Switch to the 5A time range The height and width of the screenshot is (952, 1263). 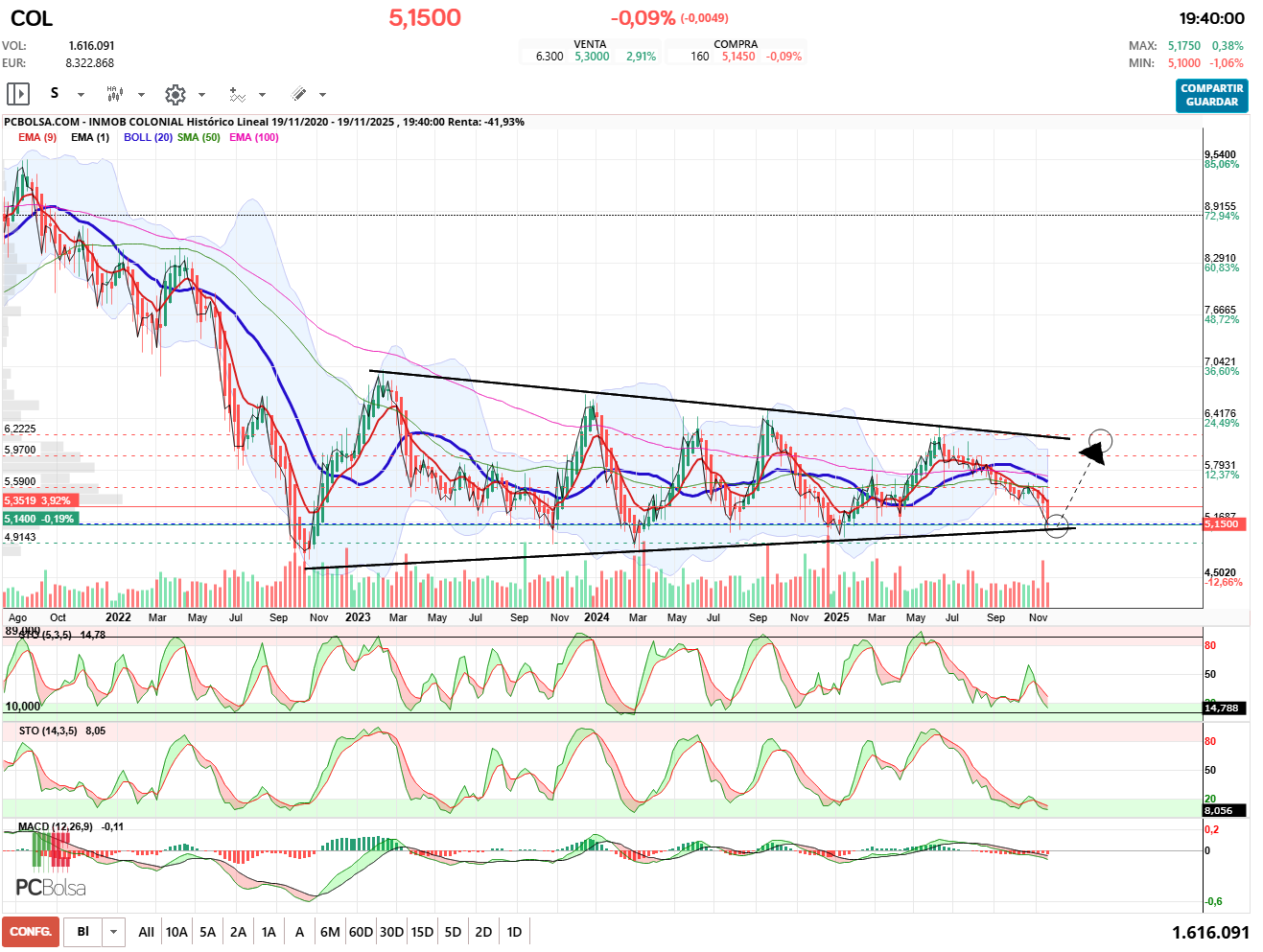(x=207, y=932)
